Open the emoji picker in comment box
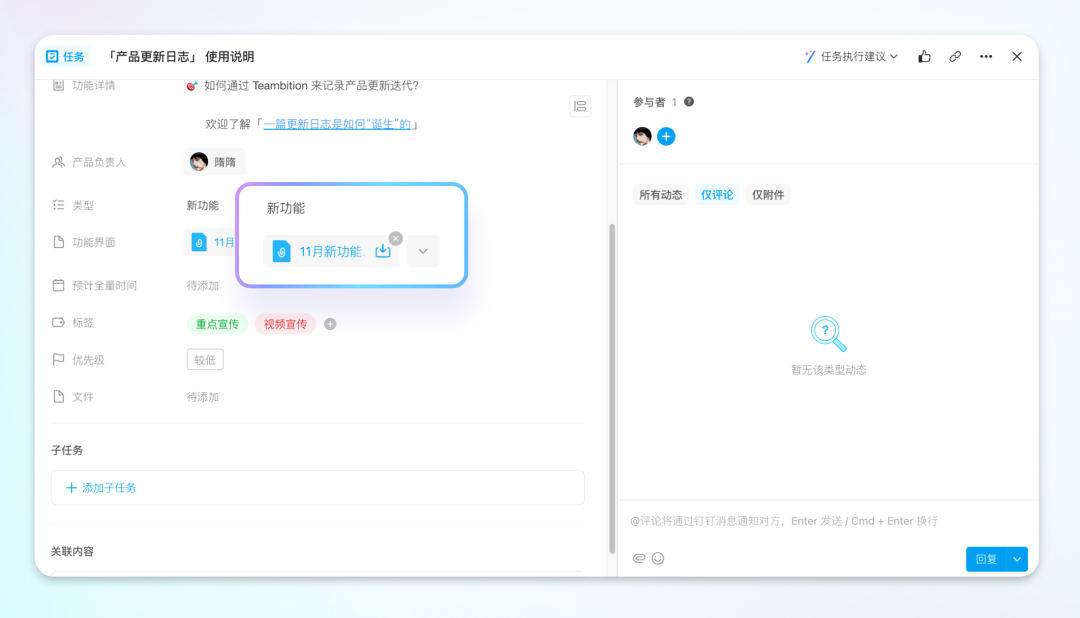This screenshot has height=618, width=1080. pyautogui.click(x=658, y=558)
